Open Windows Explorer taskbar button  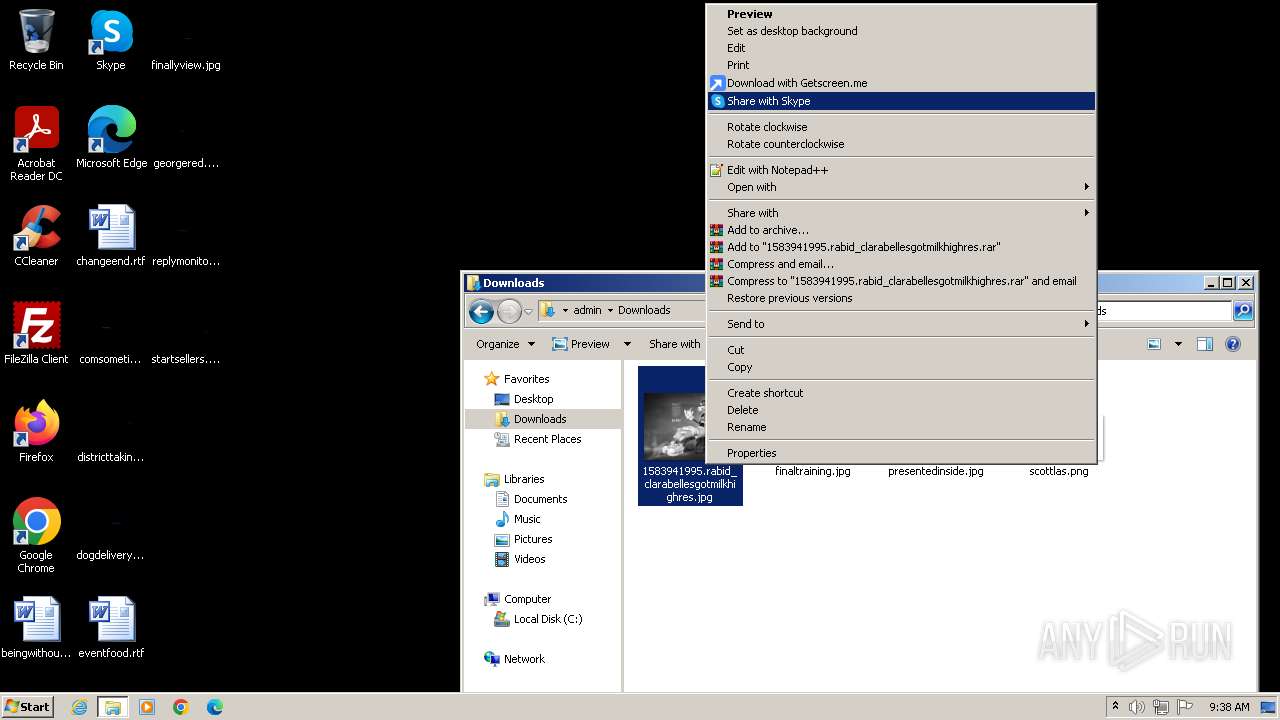coord(113,707)
